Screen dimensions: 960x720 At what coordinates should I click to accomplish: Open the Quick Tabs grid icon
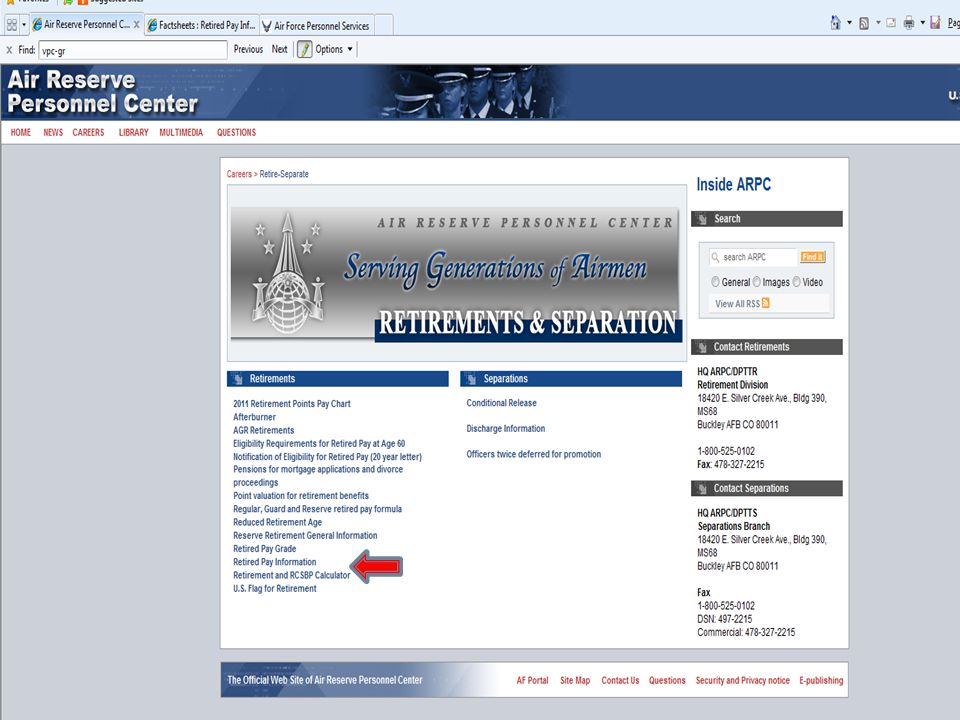point(11,25)
